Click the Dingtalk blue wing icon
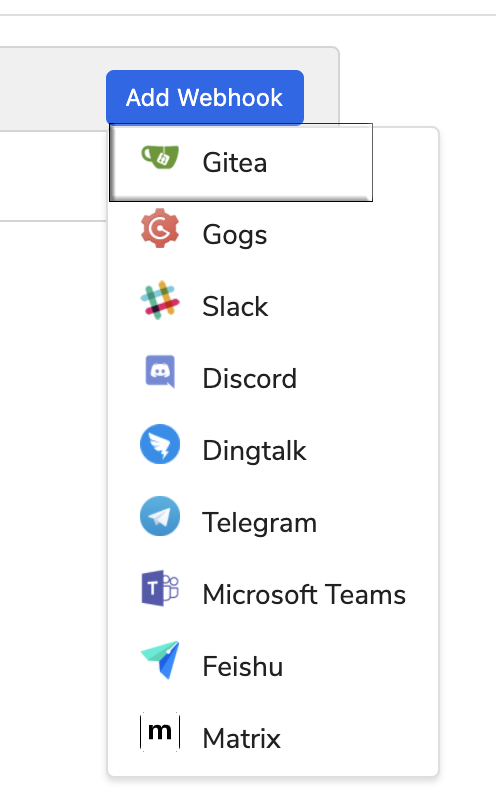 160,444
